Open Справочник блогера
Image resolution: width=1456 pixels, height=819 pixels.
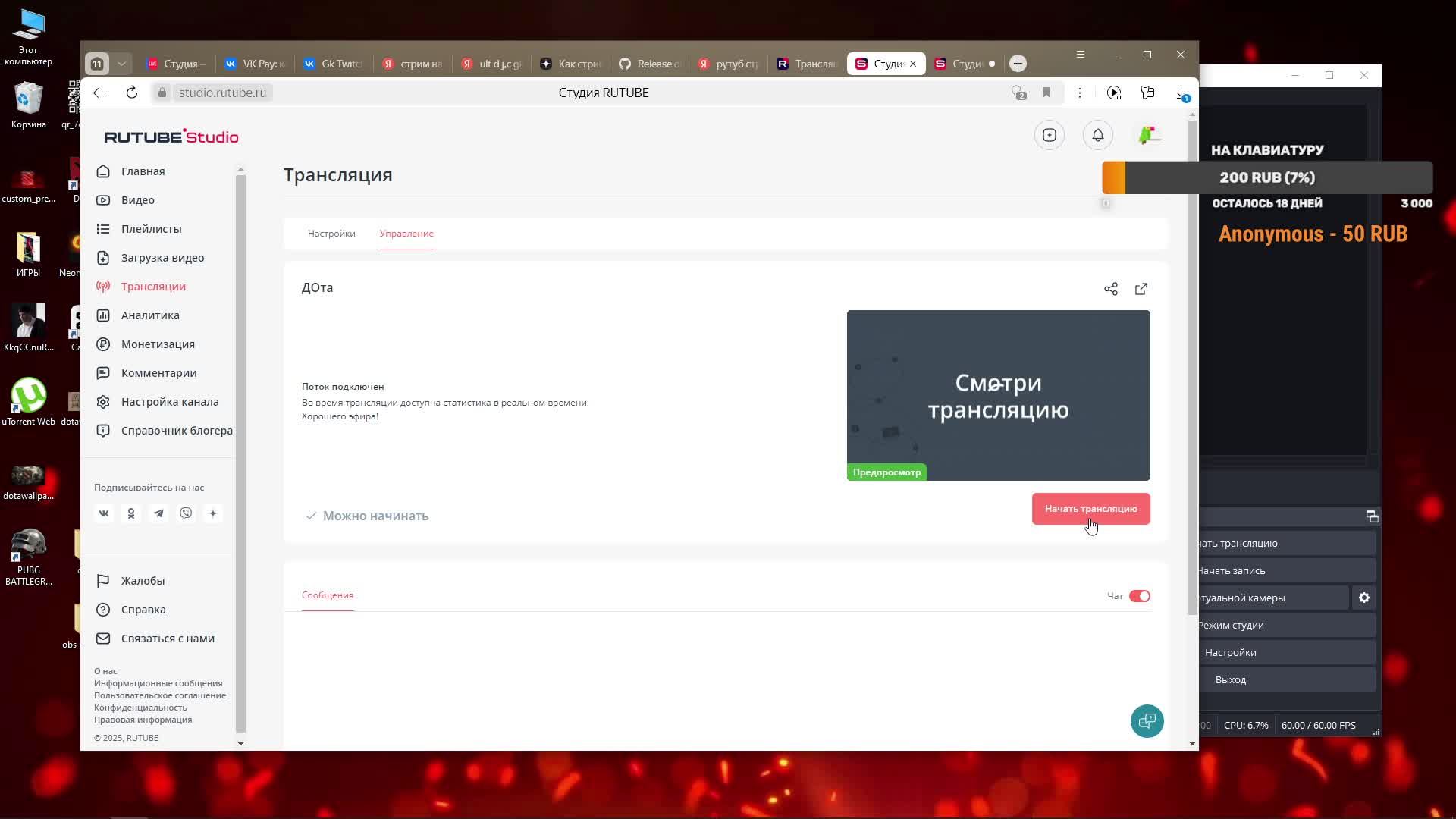coord(177,431)
